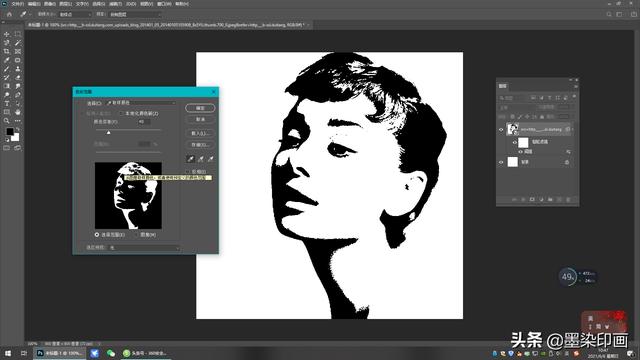Click delete layer trash icon
Screen dimensions: 640x360
point(568,199)
